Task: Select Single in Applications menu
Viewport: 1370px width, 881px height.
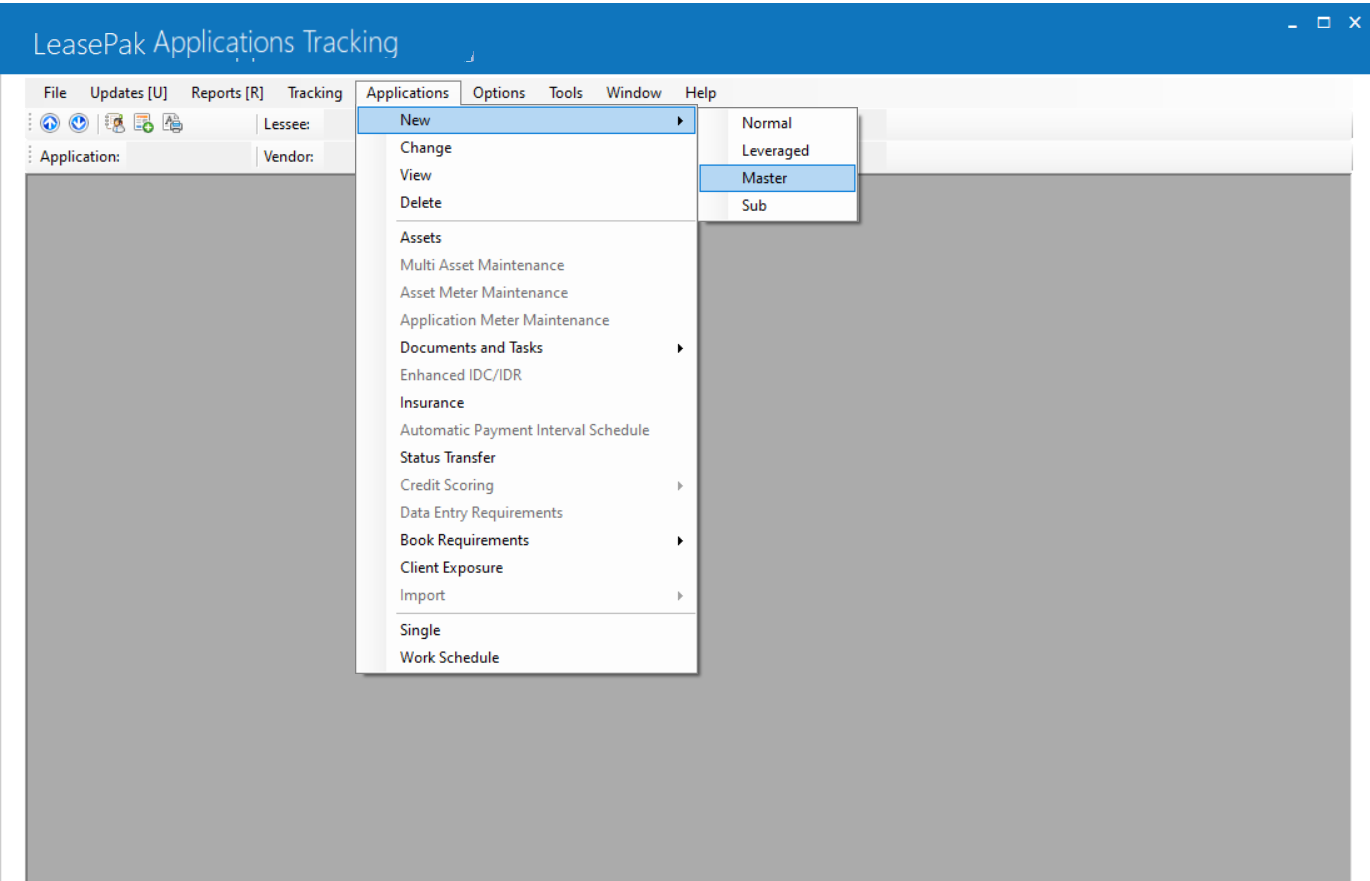Action: coord(527,631)
